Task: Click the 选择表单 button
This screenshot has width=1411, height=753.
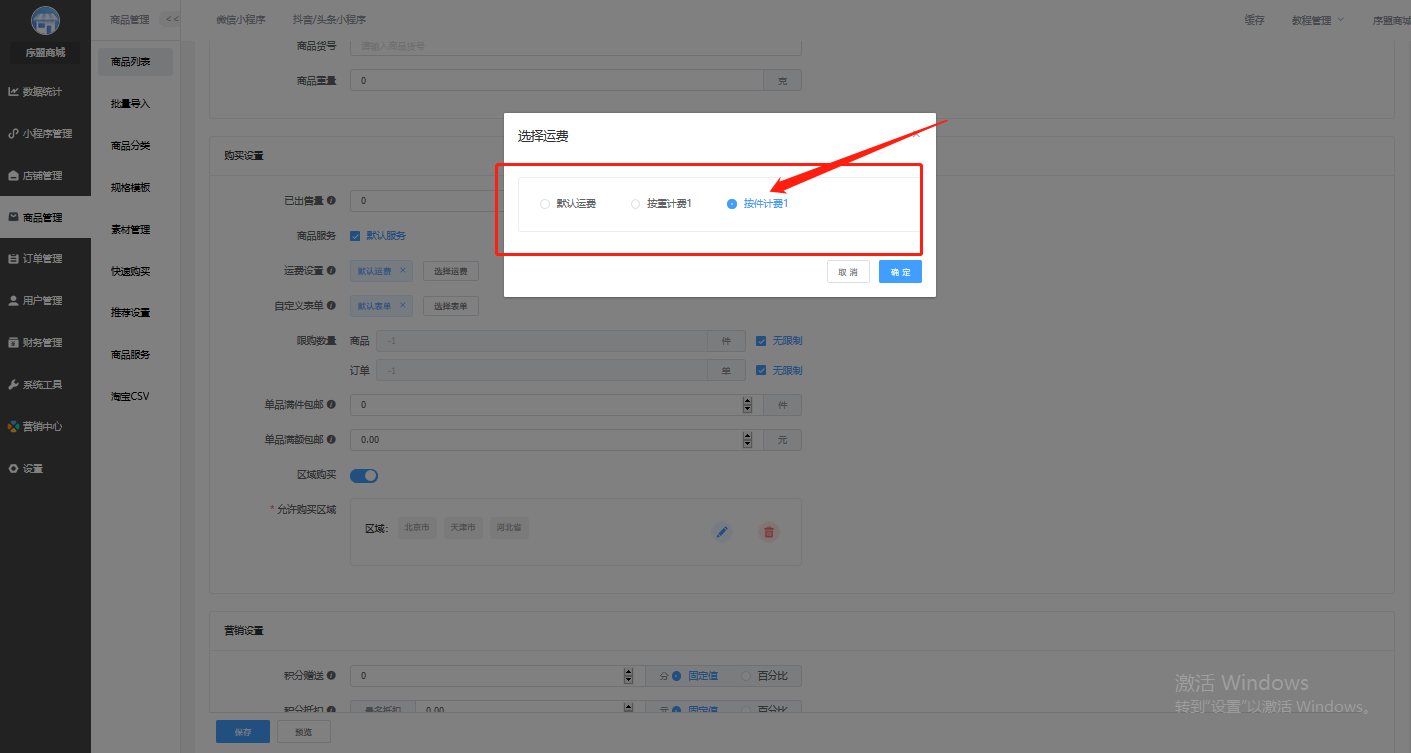Action: (451, 306)
